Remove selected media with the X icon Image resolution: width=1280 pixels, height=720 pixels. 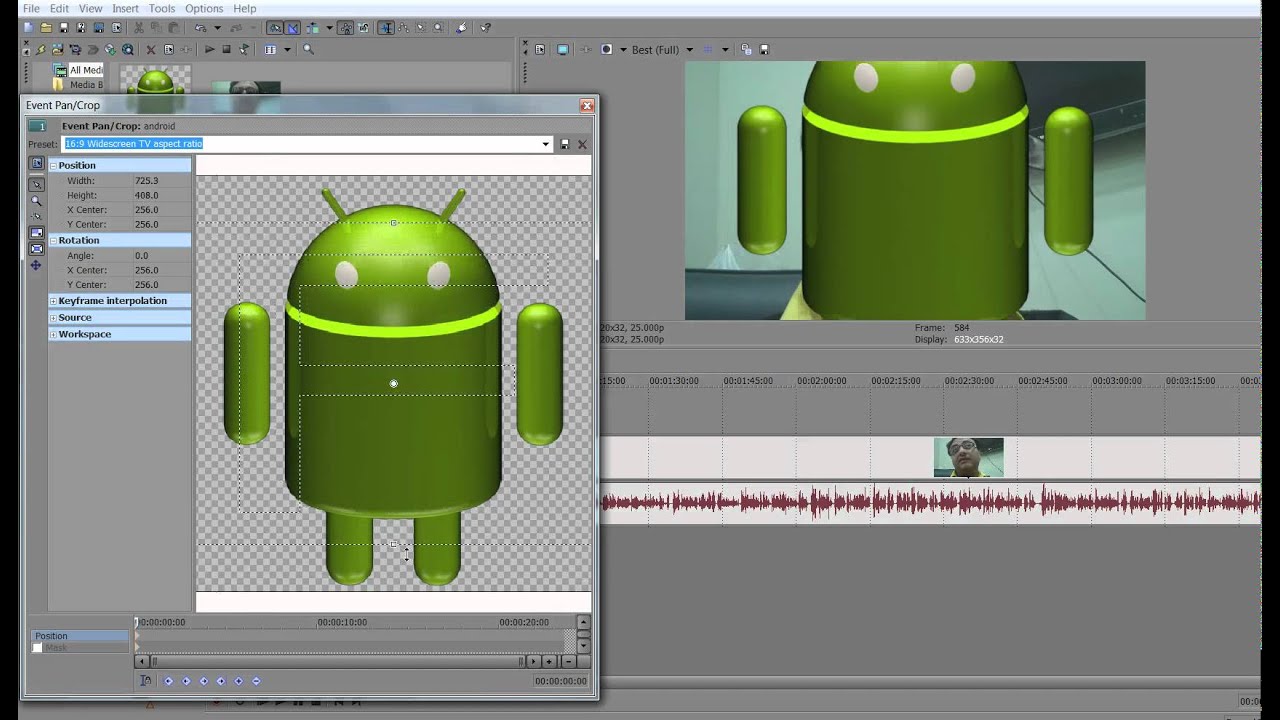pyautogui.click(x=151, y=49)
